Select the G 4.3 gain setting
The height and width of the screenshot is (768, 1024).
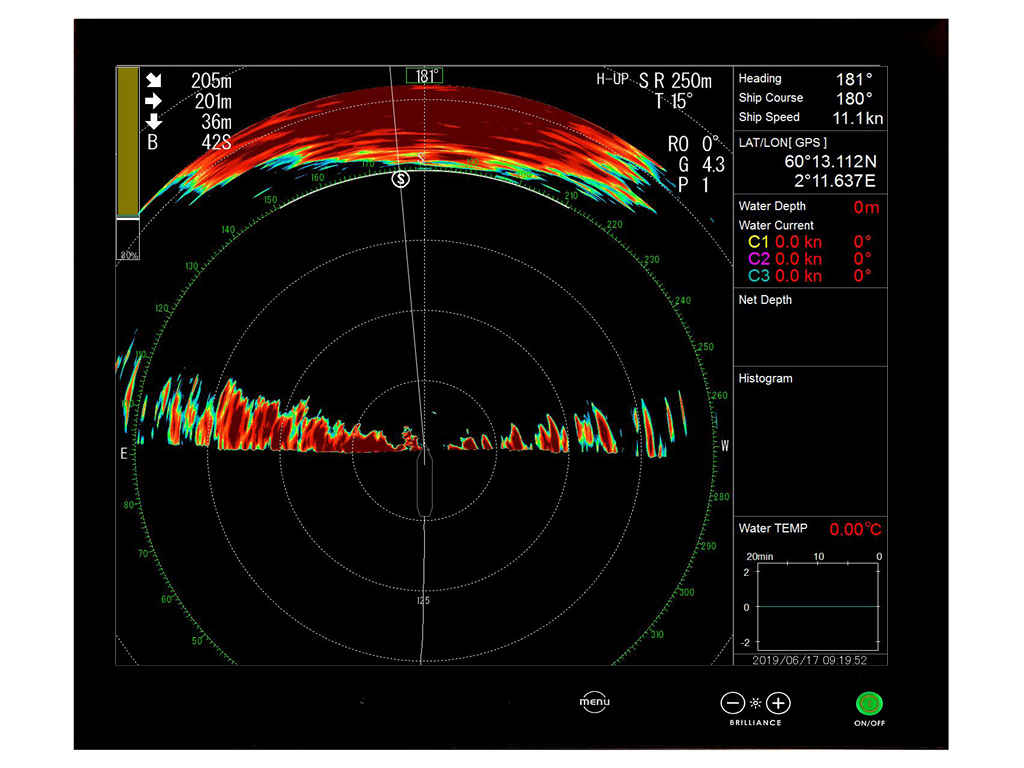pyautogui.click(x=700, y=164)
